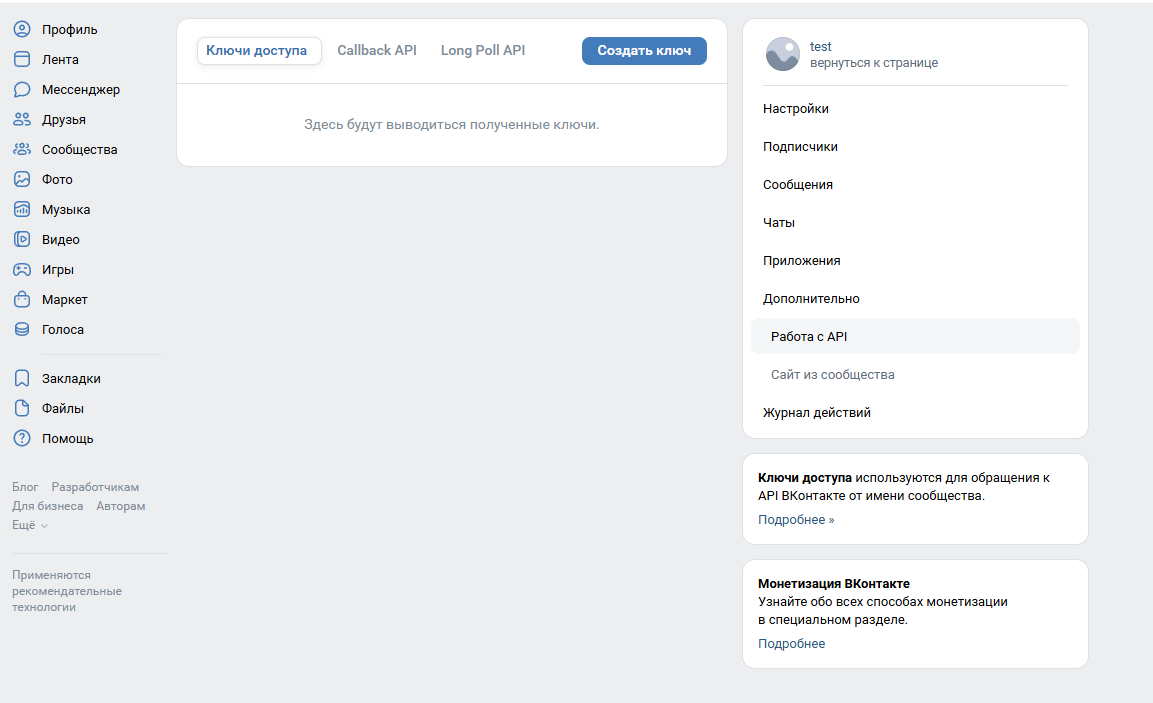Click the Market shopping bag icon
Viewport: 1153px width, 703px height.
[22, 300]
